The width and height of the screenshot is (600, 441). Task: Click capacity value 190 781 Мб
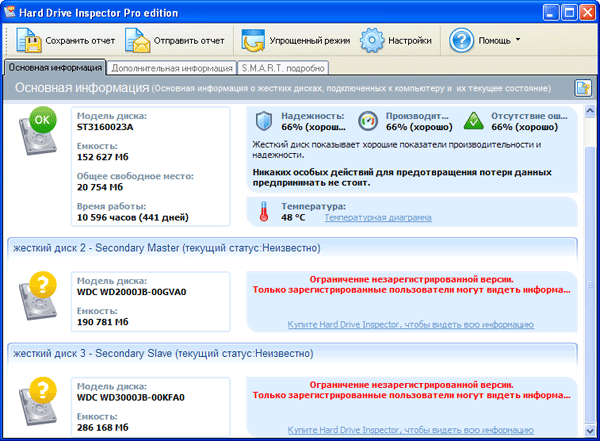pyautogui.click(x=103, y=322)
